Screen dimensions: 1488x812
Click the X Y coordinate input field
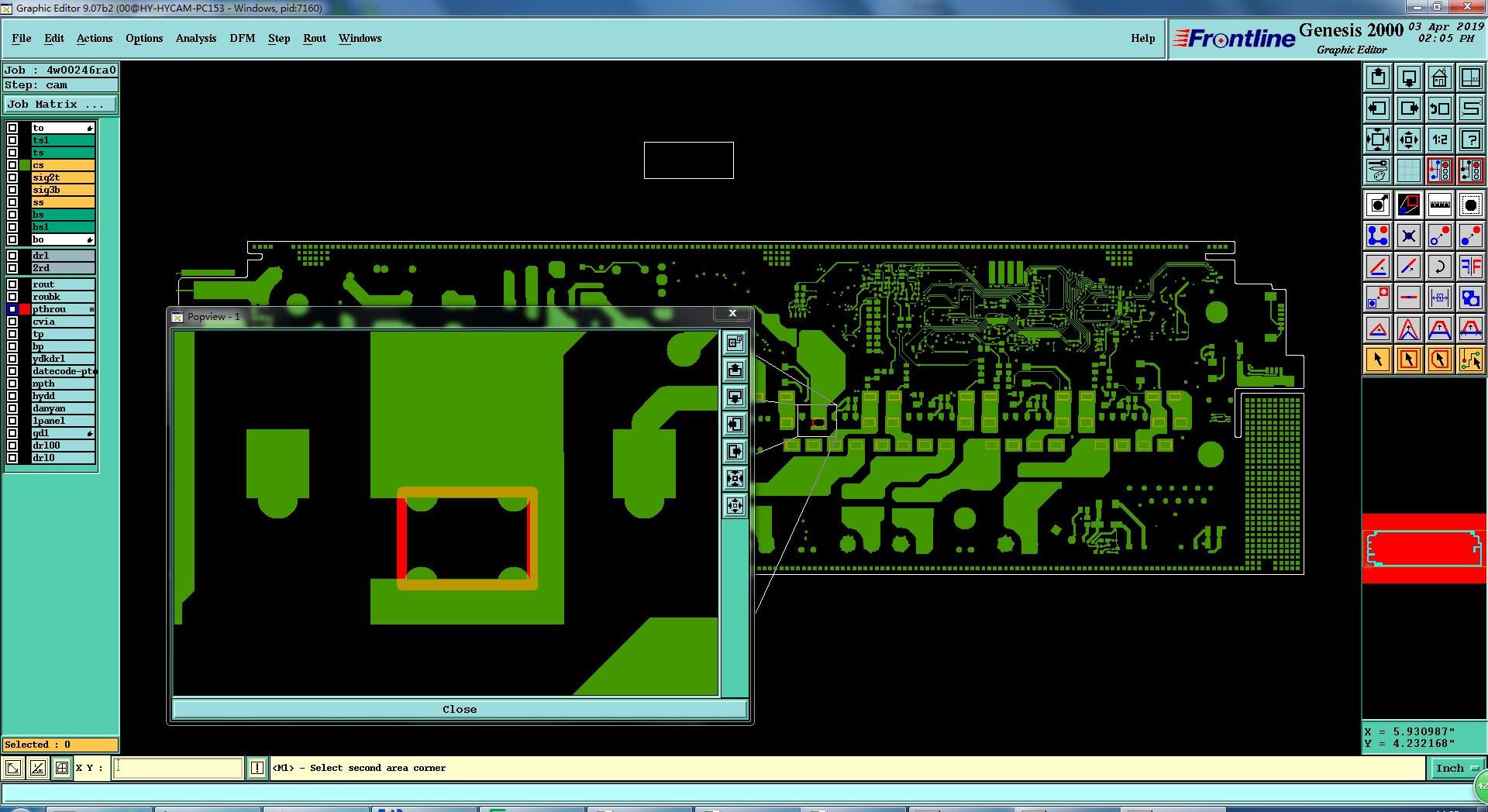(x=178, y=768)
